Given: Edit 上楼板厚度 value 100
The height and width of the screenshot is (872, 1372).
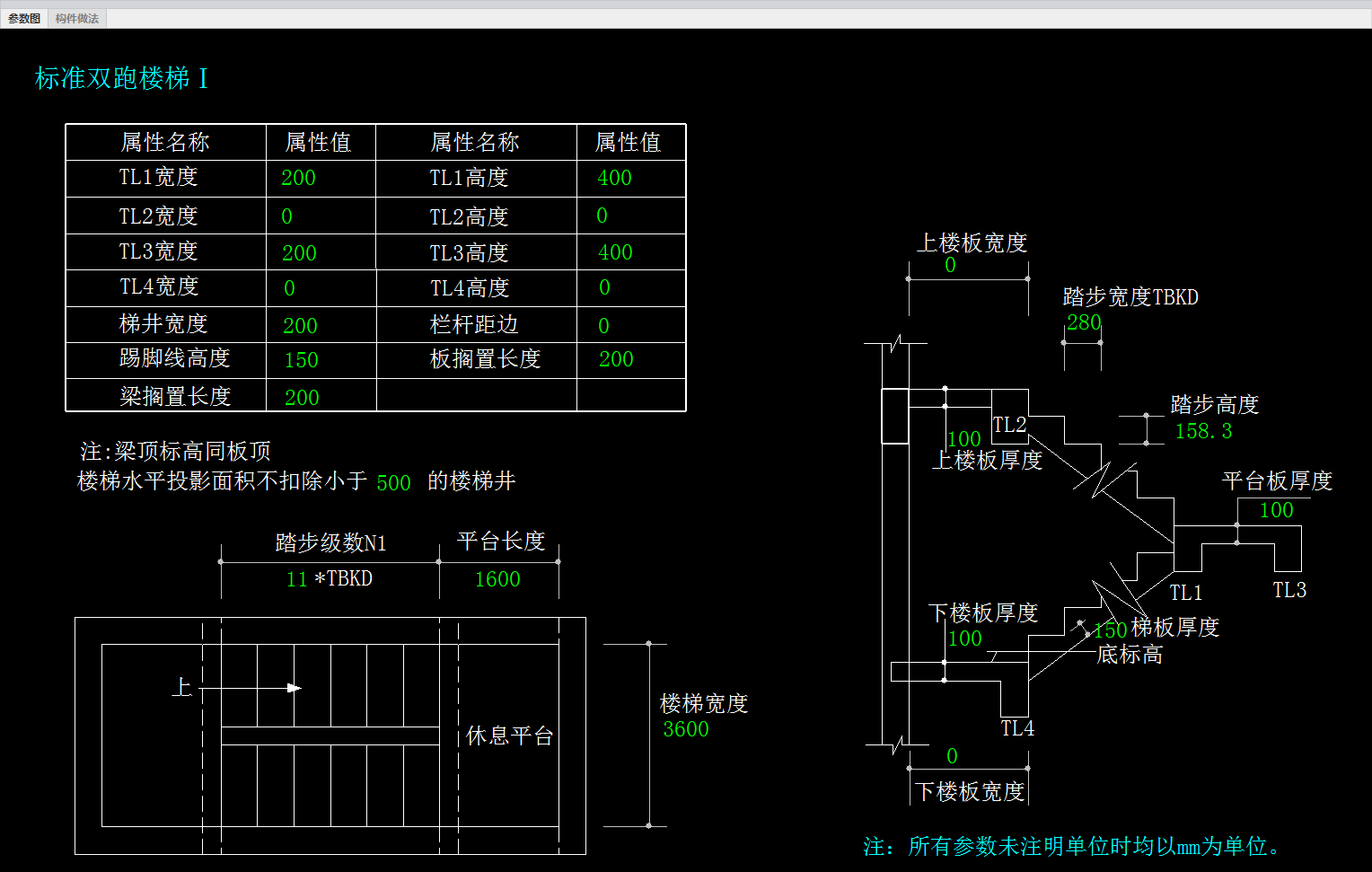Looking at the screenshot, I should pyautogui.click(x=964, y=439).
